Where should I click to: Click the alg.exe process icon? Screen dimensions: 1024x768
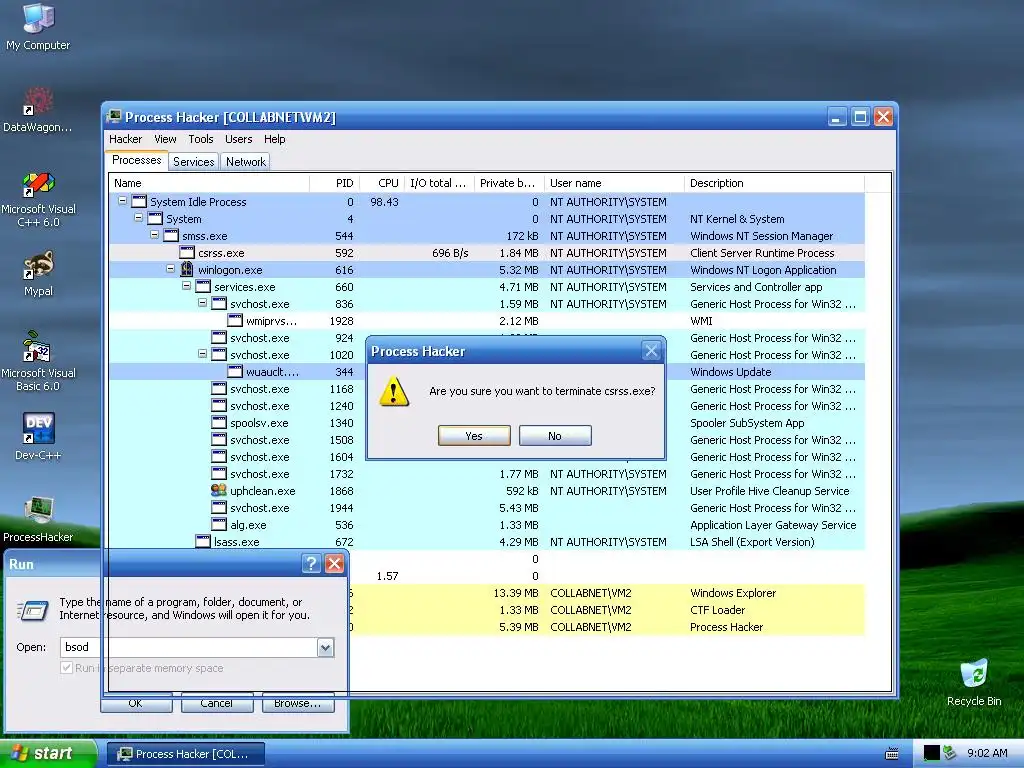coord(219,524)
